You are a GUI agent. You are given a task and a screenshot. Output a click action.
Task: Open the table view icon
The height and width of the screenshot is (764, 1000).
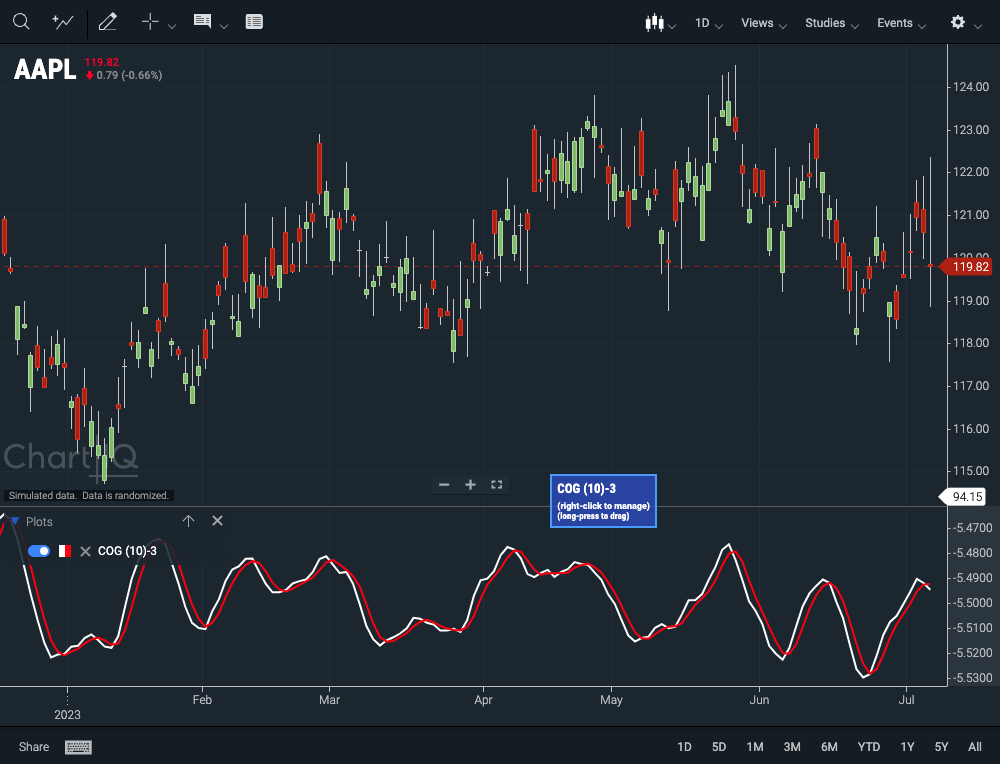pos(254,22)
